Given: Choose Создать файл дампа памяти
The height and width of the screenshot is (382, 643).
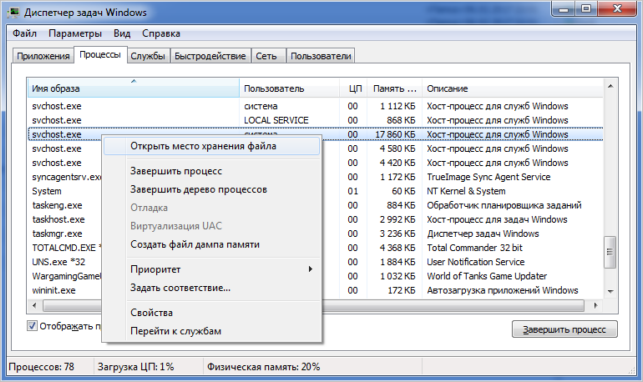Looking at the screenshot, I should (x=212, y=244).
